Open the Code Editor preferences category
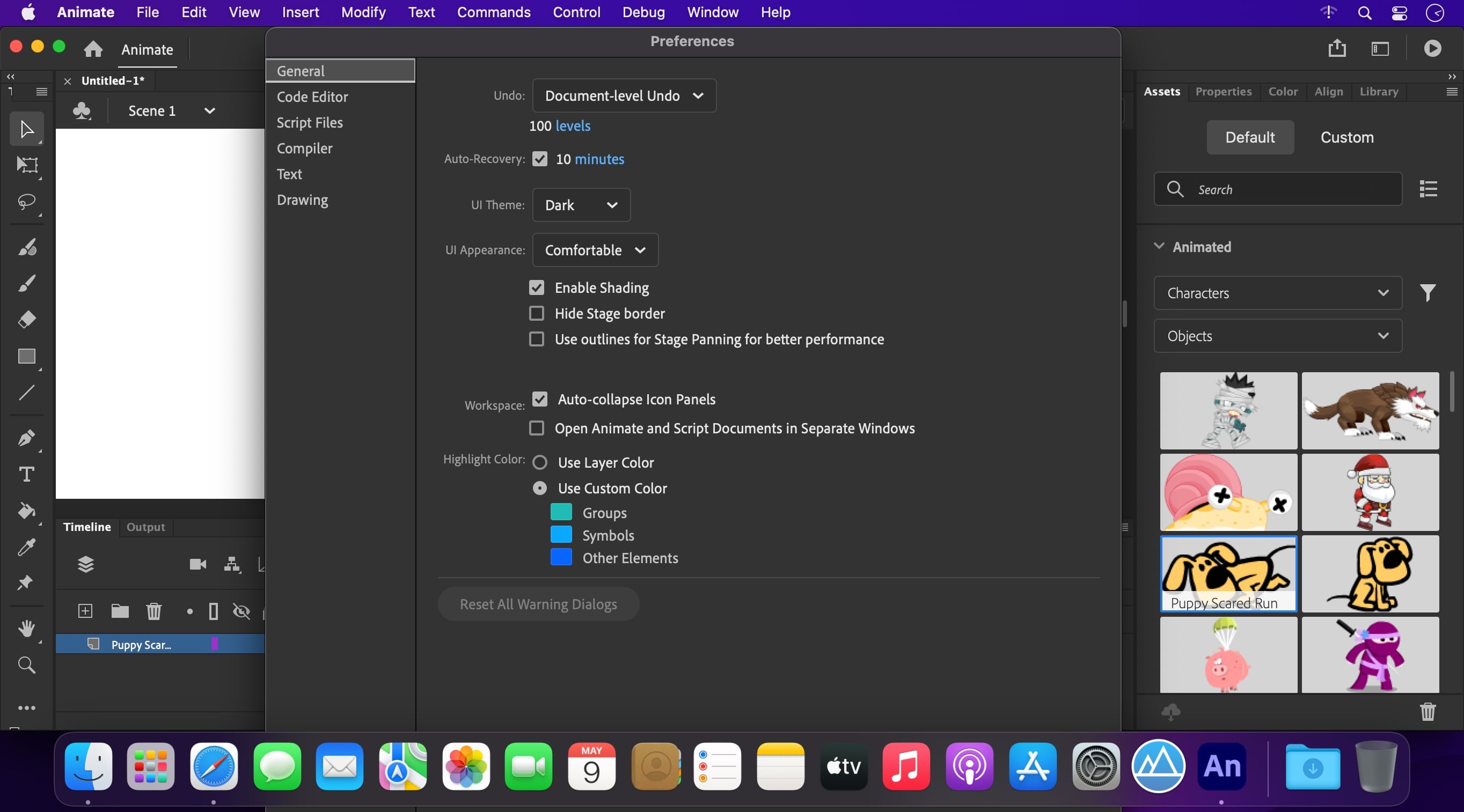 tap(312, 97)
